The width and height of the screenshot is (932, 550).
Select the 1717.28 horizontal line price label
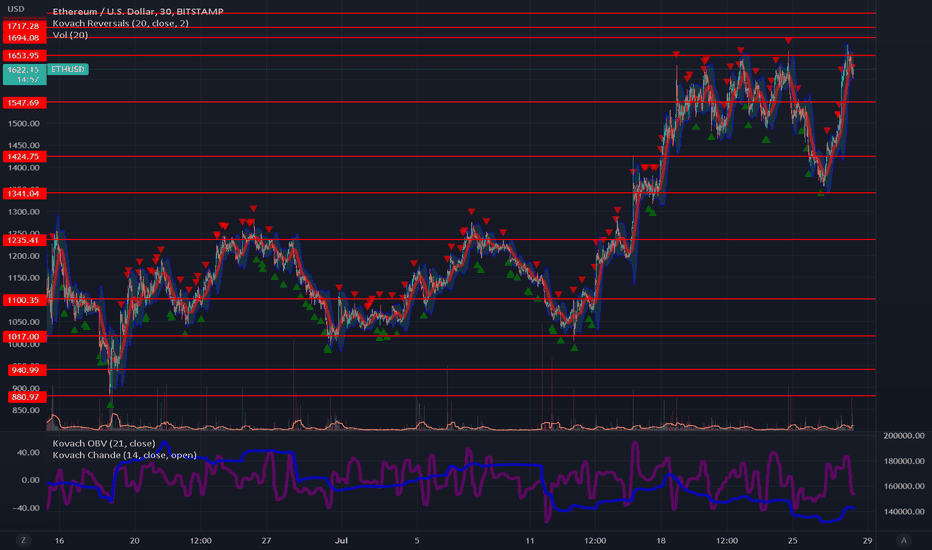click(24, 26)
